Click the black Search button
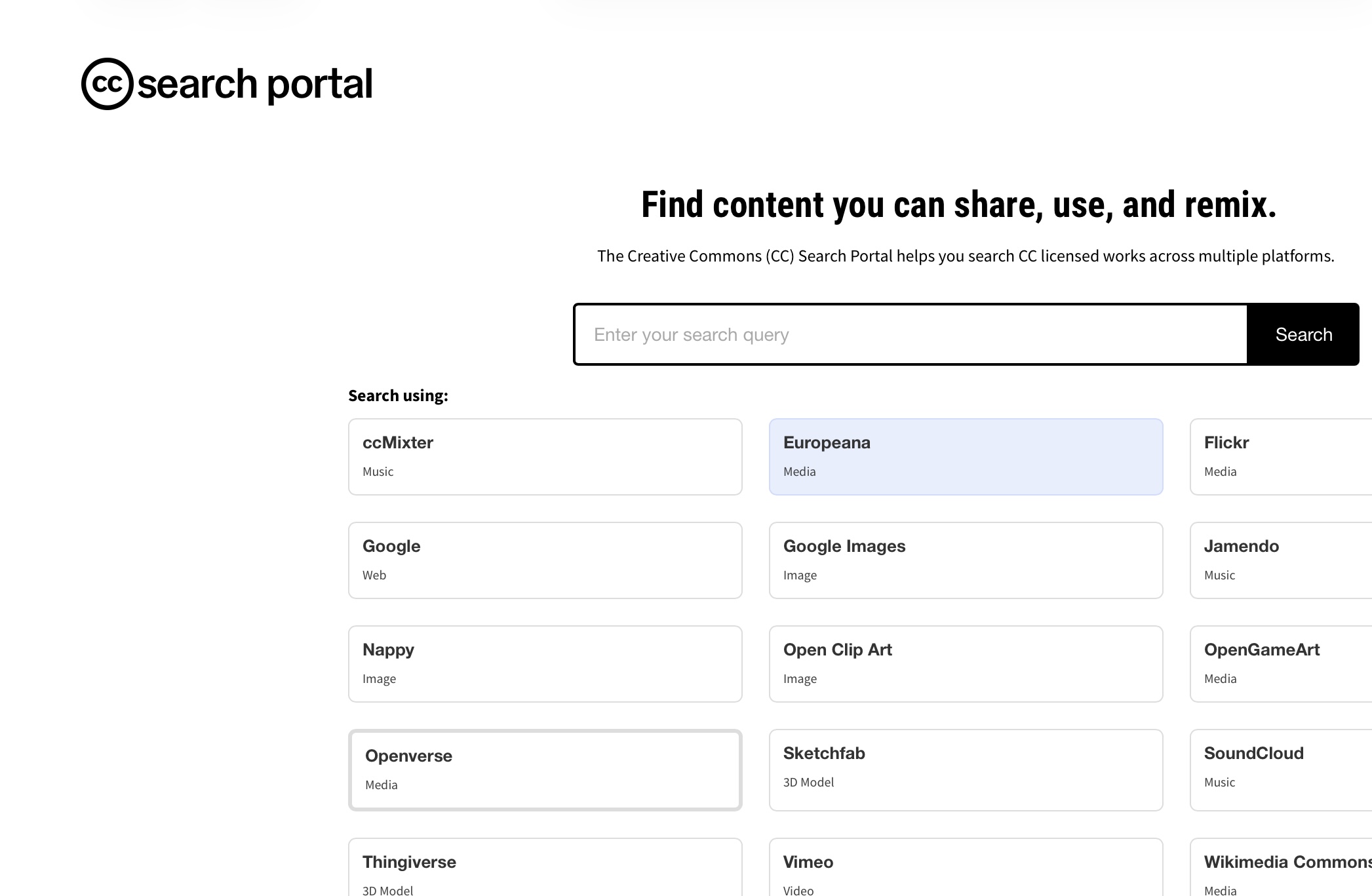Viewport: 1372px width, 896px height. click(1303, 334)
